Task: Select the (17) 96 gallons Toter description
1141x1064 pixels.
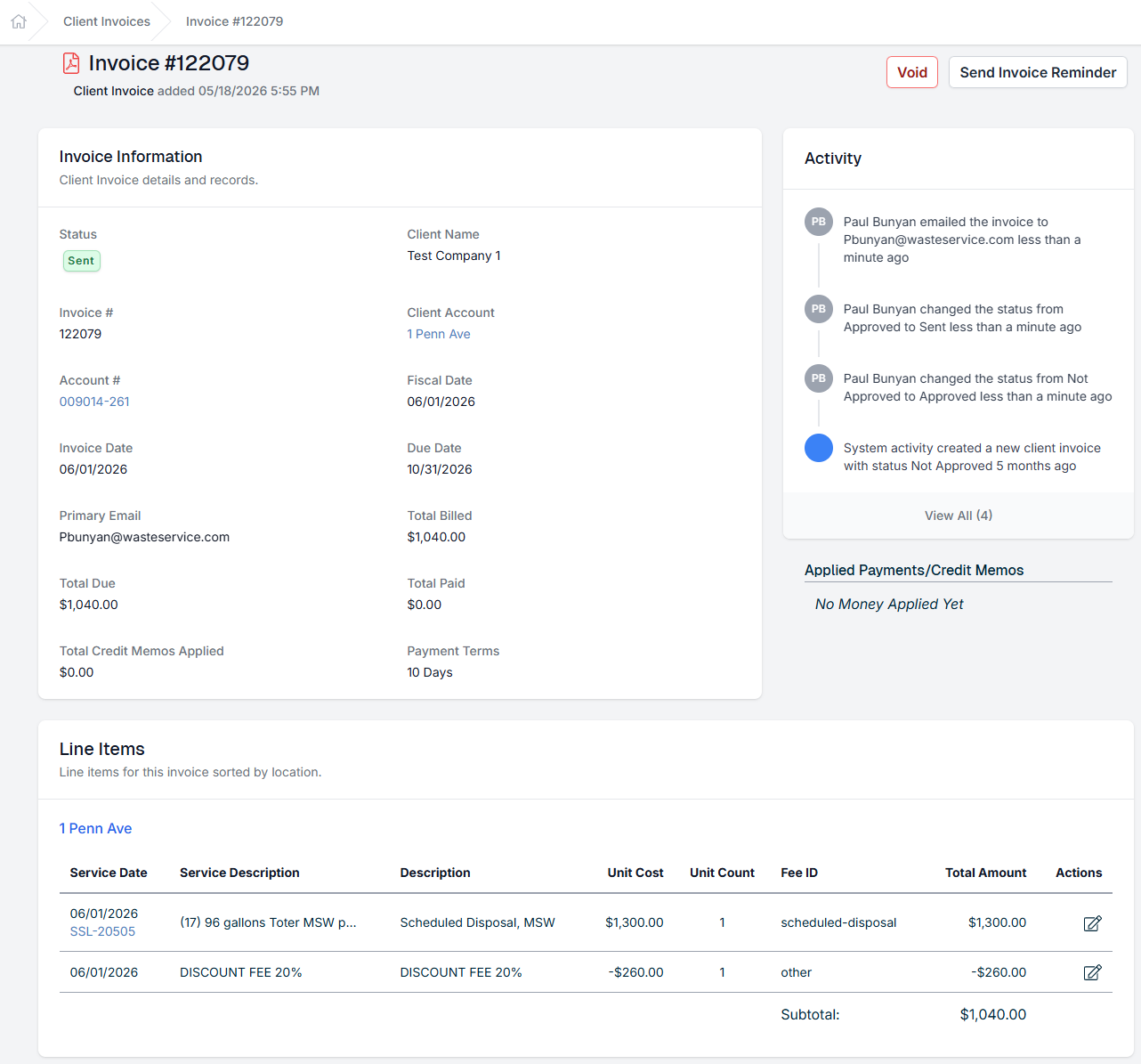Action: [x=268, y=922]
